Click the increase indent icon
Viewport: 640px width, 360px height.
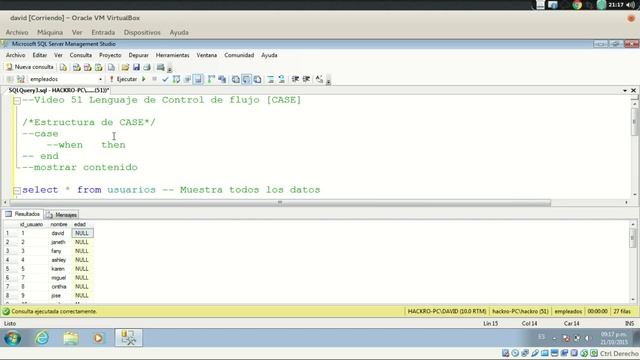pos(306,79)
